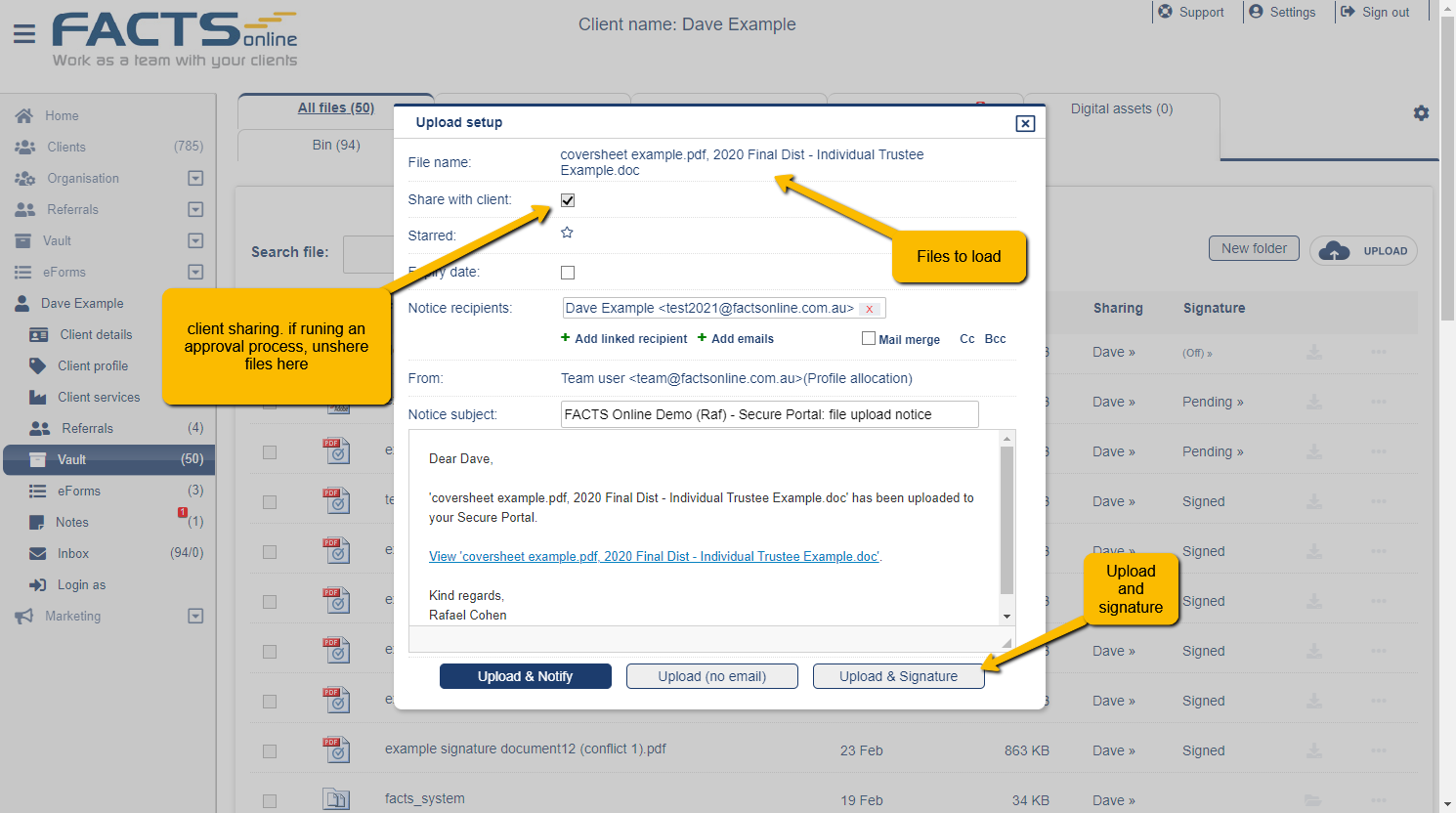Click the page vertical scrollbar
This screenshot has width=1456, height=813.
pos(1448,166)
